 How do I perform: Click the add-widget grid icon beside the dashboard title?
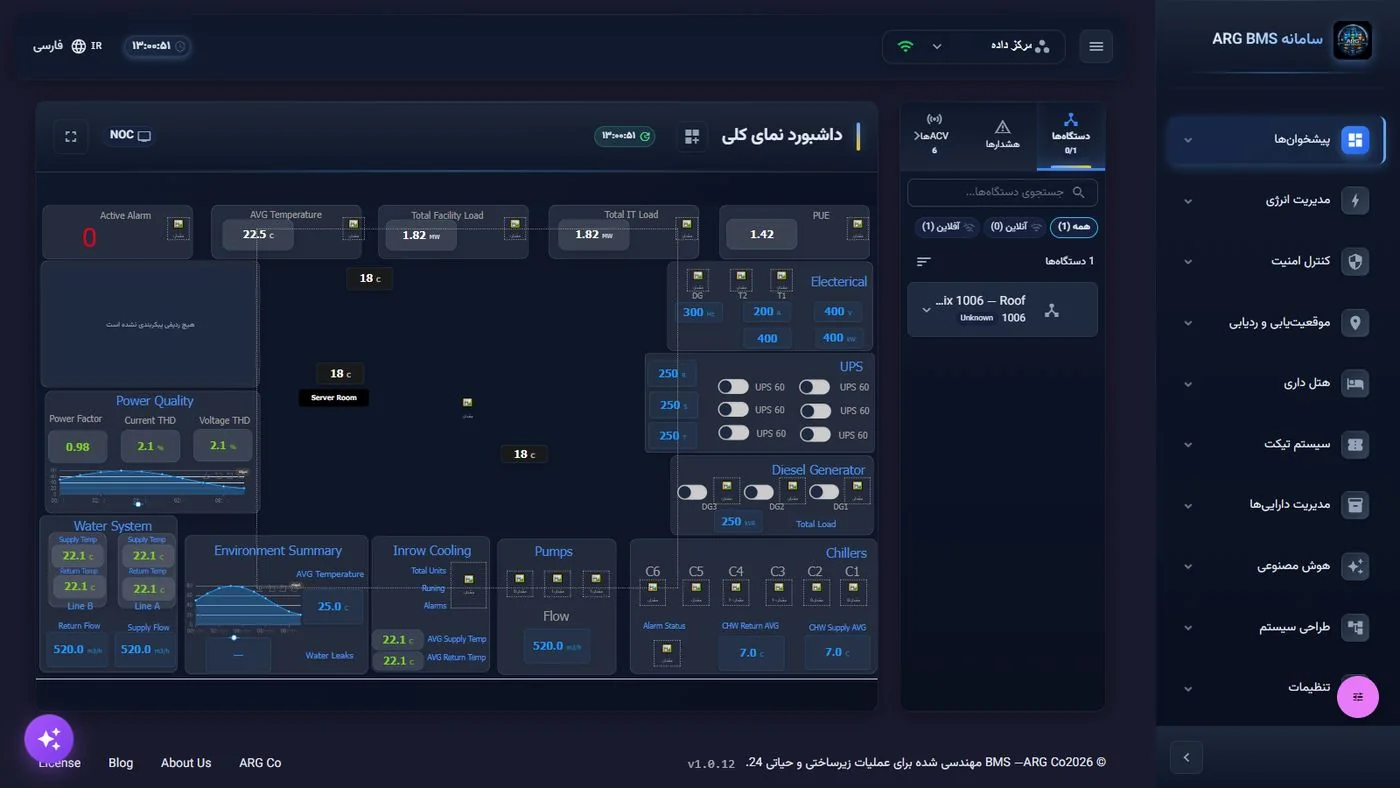[691, 136]
